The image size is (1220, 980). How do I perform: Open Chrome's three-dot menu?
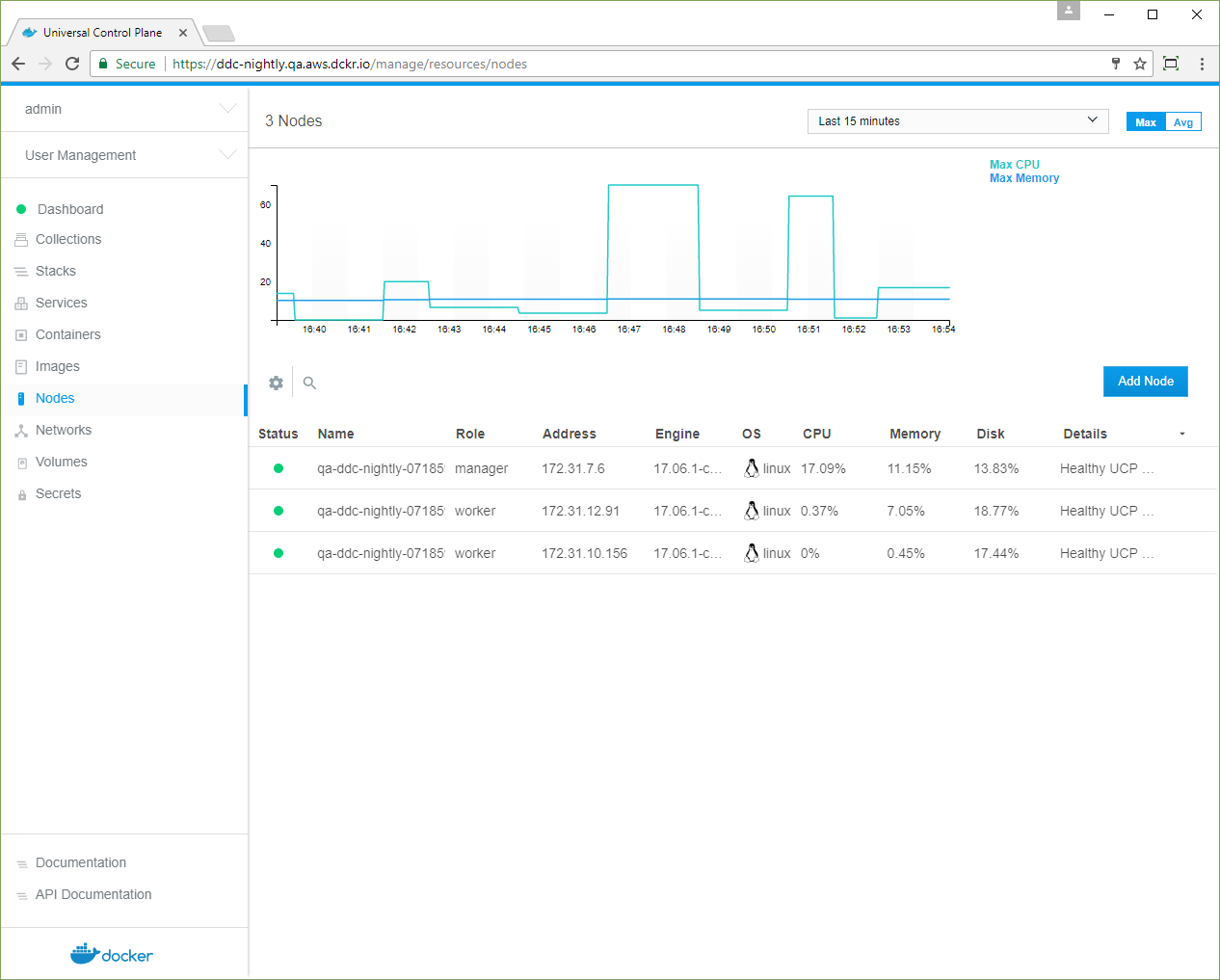[1202, 64]
